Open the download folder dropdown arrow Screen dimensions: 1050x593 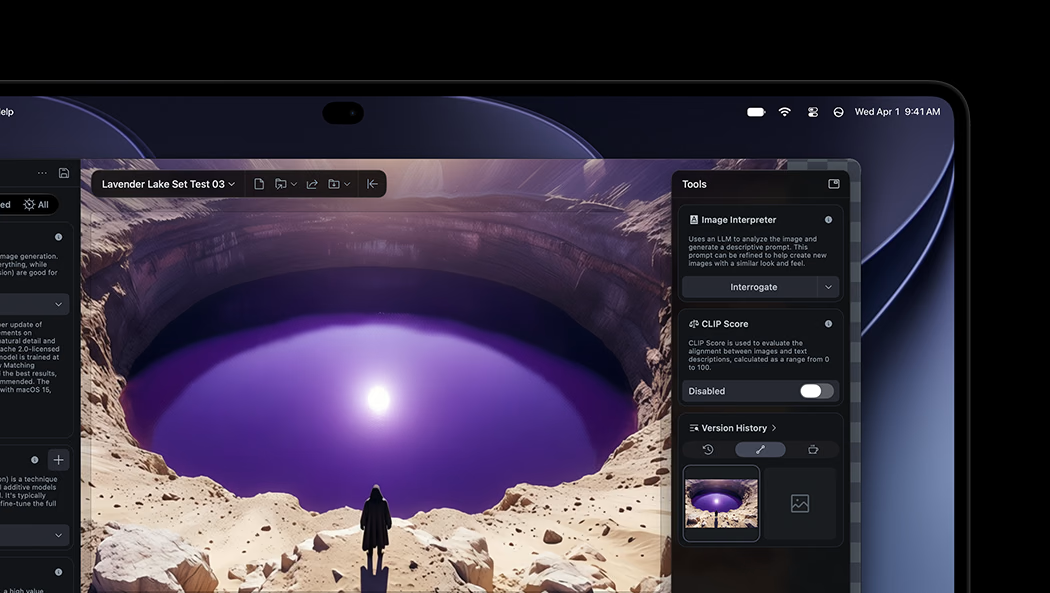(x=347, y=184)
